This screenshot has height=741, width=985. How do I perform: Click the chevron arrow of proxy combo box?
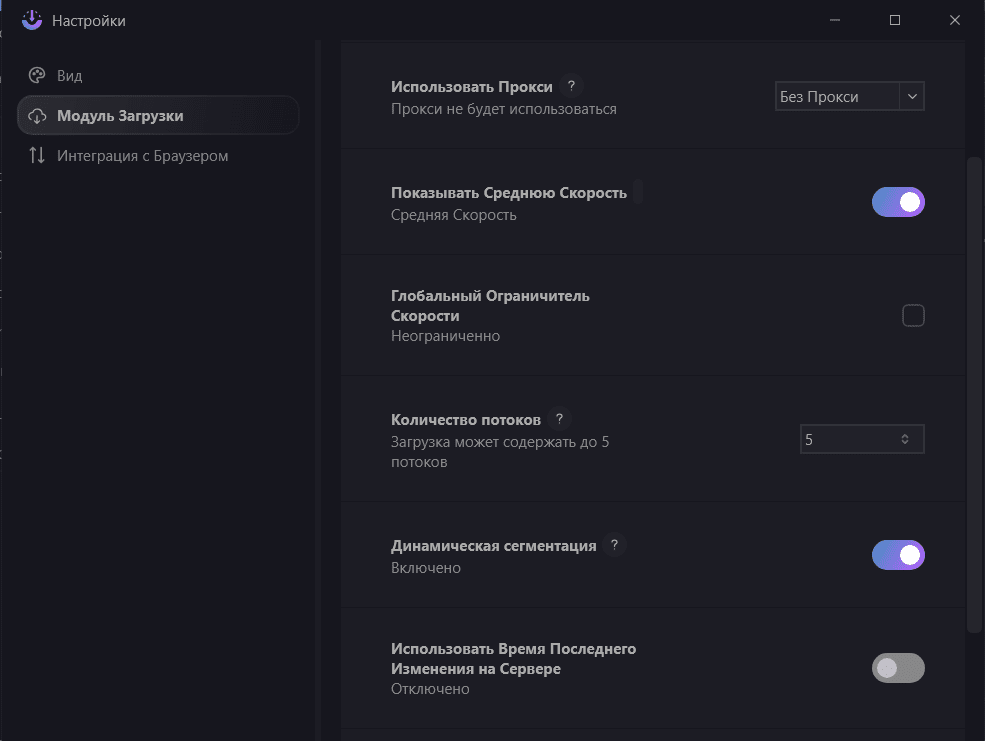tap(912, 97)
